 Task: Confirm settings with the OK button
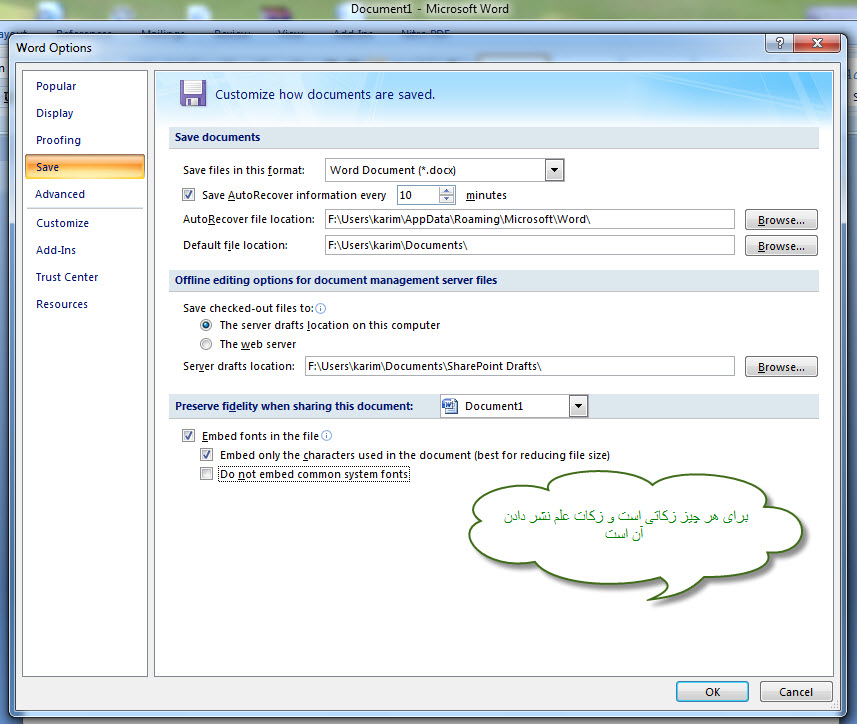click(x=712, y=692)
